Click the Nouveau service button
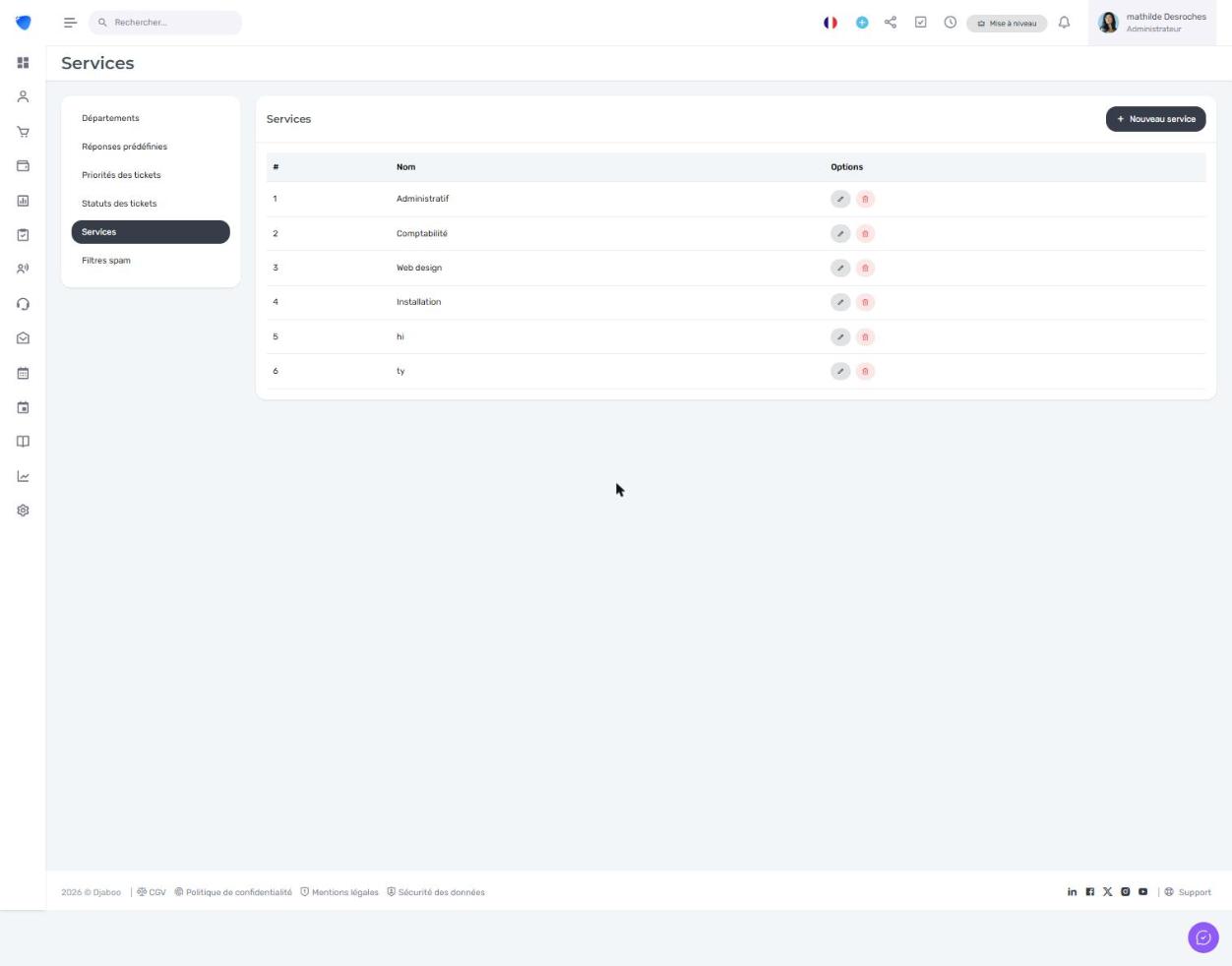Image resolution: width=1232 pixels, height=966 pixels. point(1156,119)
